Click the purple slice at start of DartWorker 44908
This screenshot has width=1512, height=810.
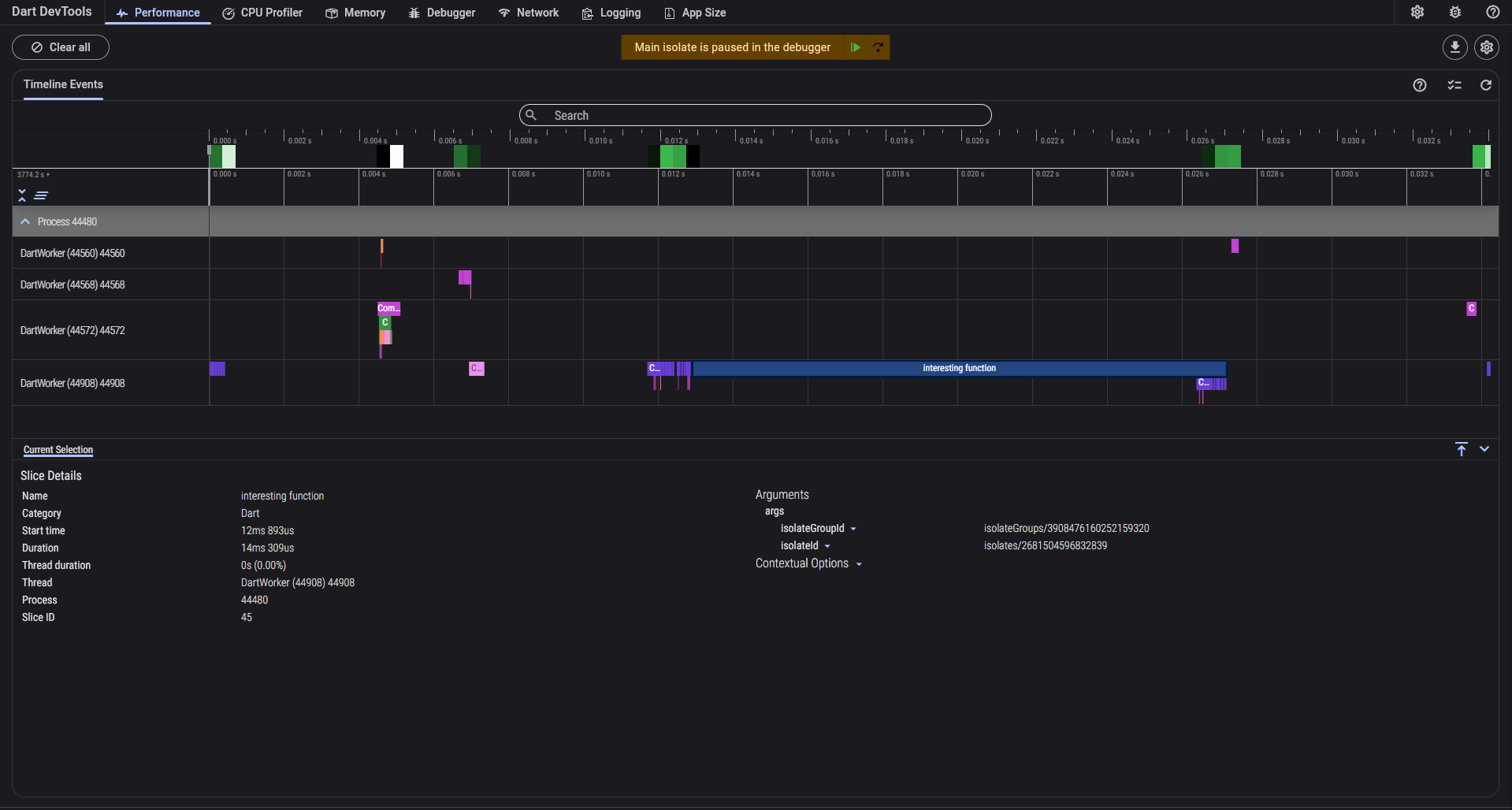[x=217, y=368]
